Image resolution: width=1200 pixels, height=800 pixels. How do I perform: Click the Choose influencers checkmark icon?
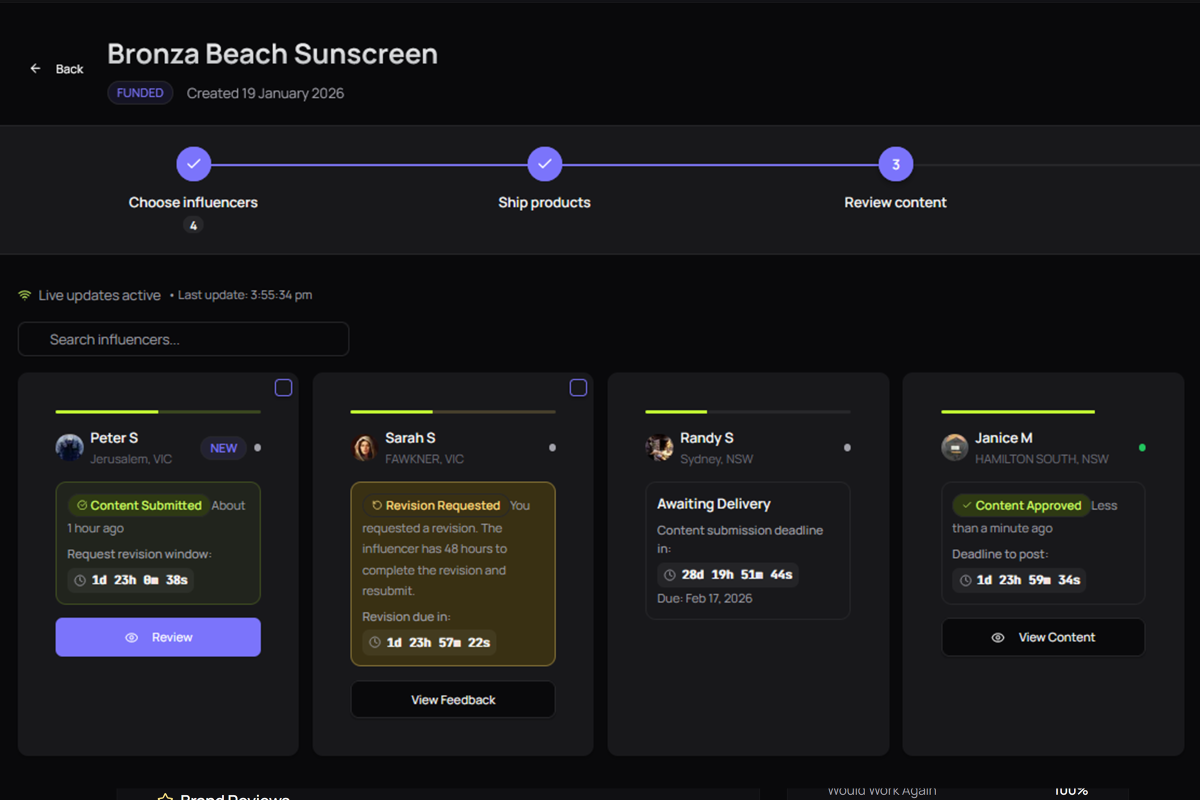coord(193,163)
